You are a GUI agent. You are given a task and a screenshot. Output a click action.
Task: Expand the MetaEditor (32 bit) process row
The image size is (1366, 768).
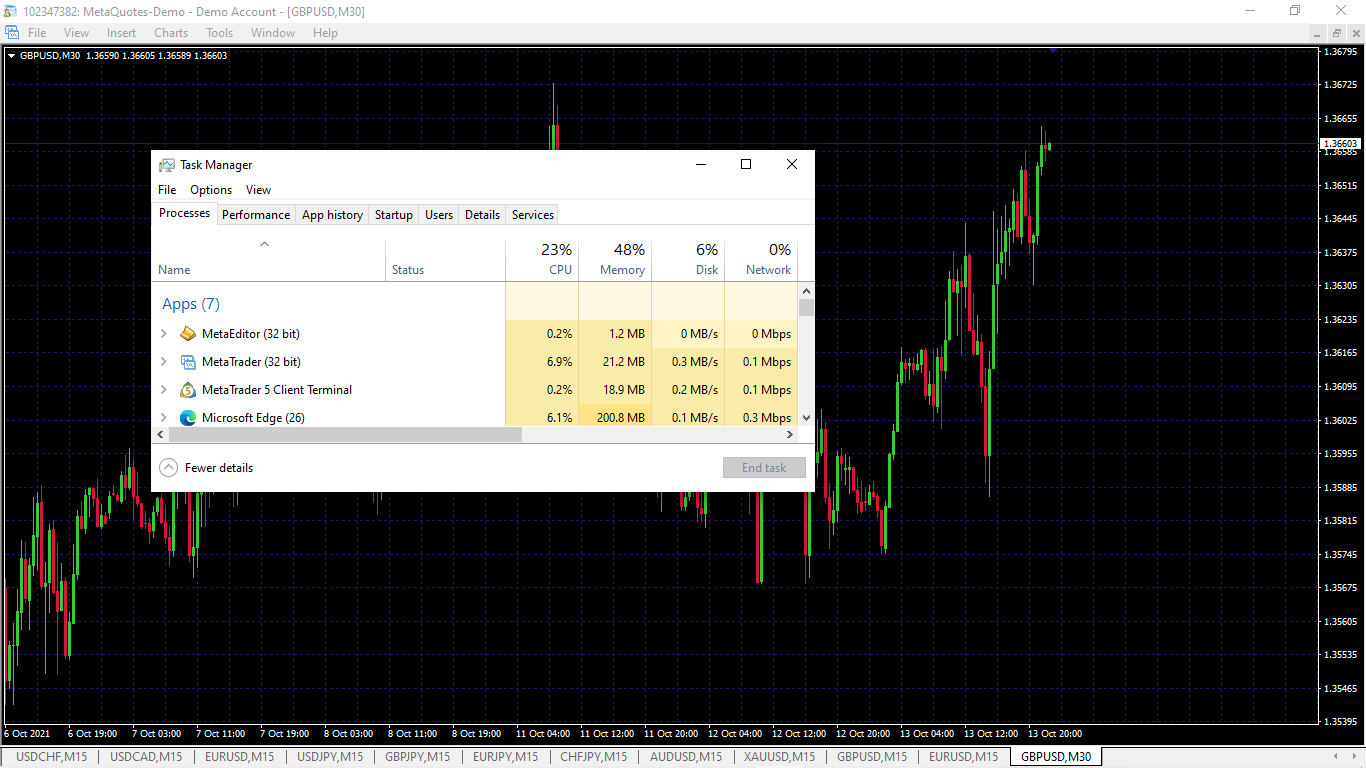point(164,334)
